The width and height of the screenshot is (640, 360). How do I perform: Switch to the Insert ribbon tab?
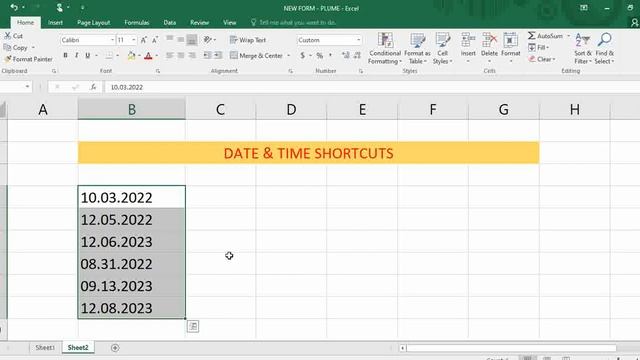click(55, 22)
